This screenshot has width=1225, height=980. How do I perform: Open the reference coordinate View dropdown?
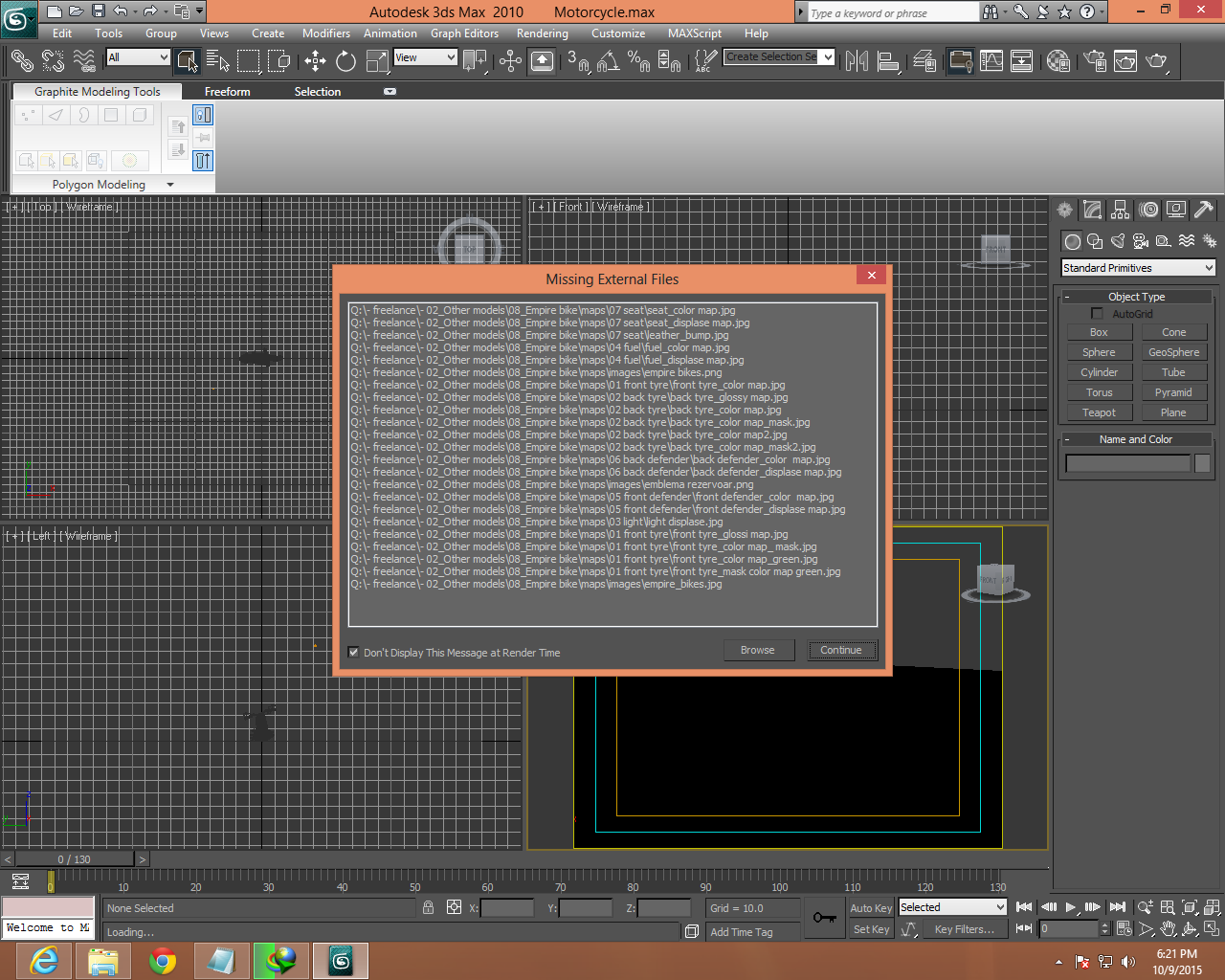[425, 57]
